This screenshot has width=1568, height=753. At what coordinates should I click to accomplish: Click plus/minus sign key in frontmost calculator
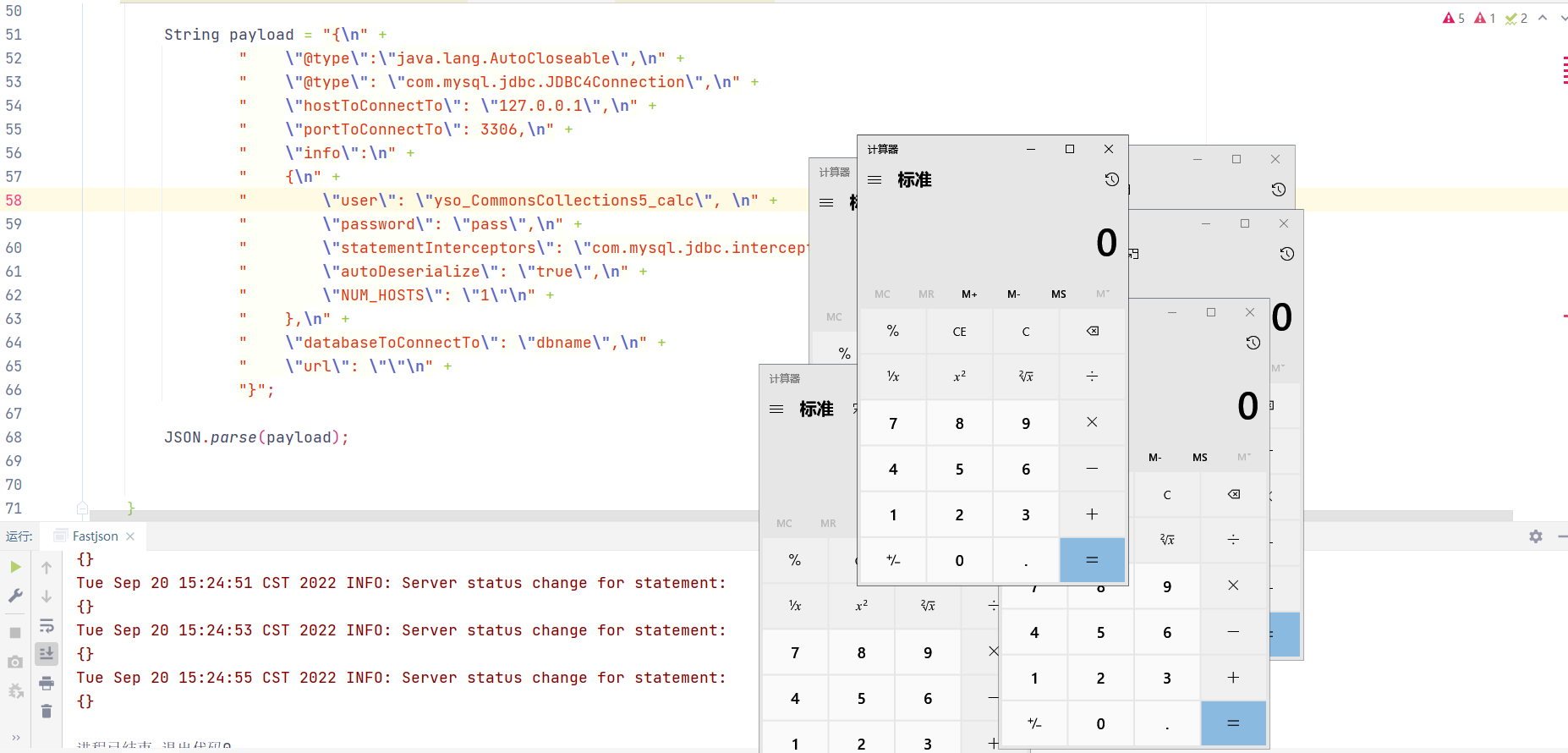(893, 560)
